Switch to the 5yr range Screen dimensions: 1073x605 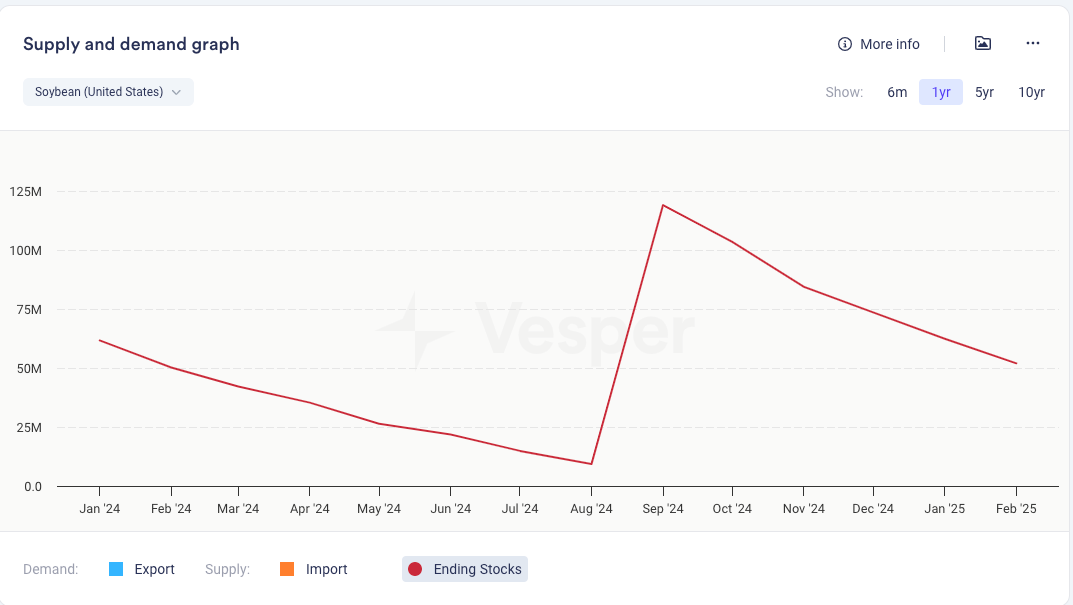click(985, 92)
